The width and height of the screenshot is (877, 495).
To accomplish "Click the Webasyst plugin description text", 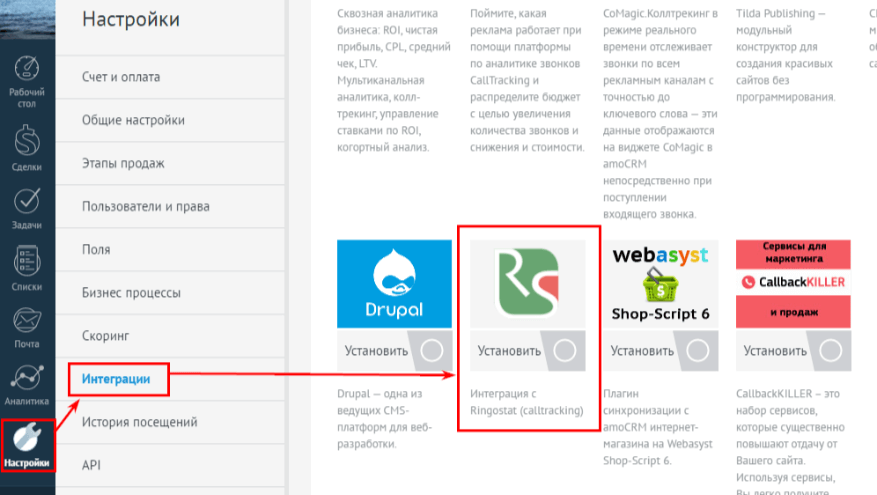I will 658,427.
